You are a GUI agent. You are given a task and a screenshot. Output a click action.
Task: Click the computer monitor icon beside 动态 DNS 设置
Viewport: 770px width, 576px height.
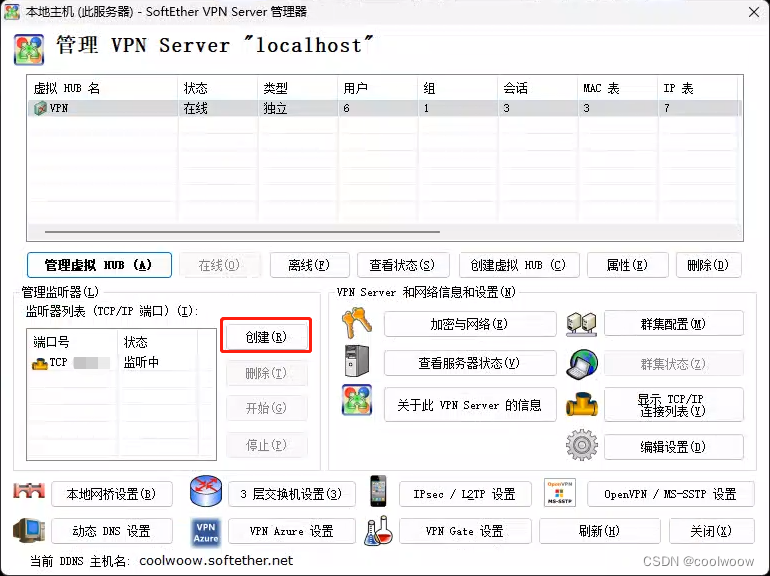(28, 530)
